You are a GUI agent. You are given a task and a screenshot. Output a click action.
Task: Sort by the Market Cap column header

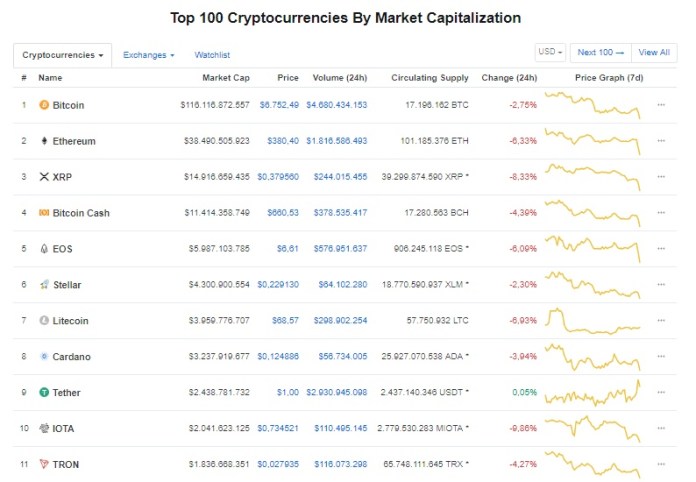coord(226,78)
